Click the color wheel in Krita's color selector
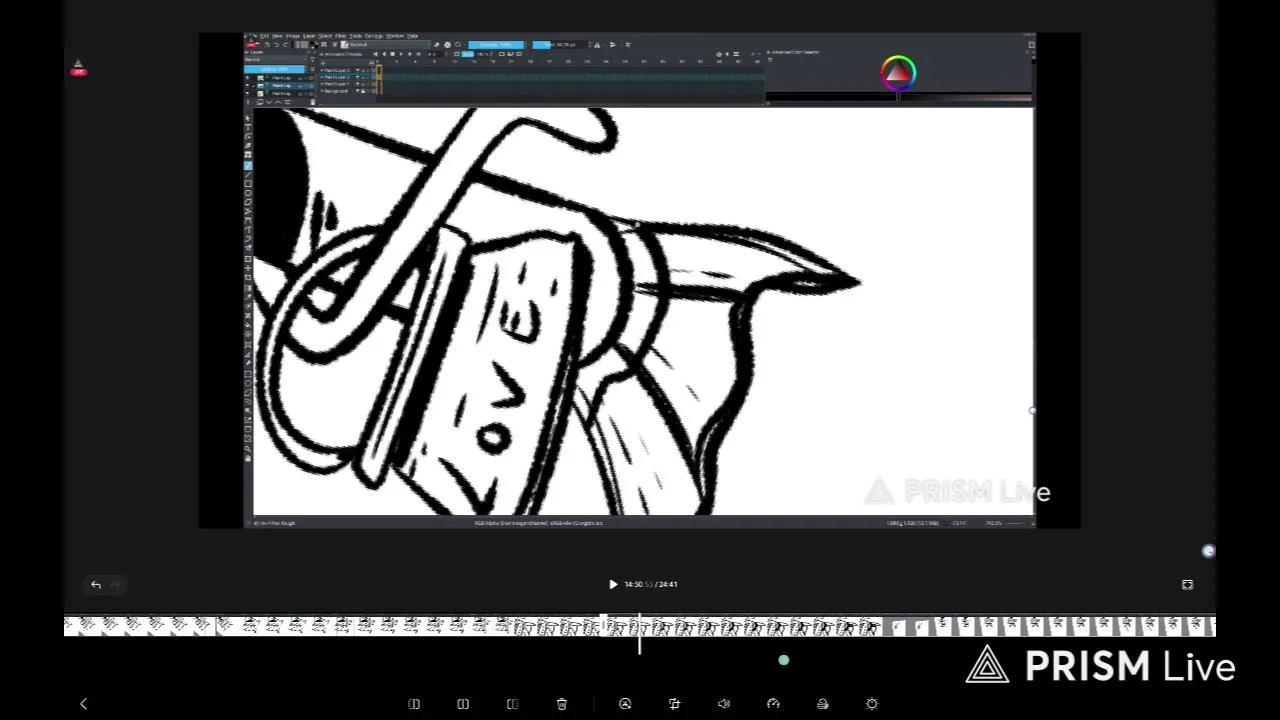The width and height of the screenshot is (1280, 720). 898,73
